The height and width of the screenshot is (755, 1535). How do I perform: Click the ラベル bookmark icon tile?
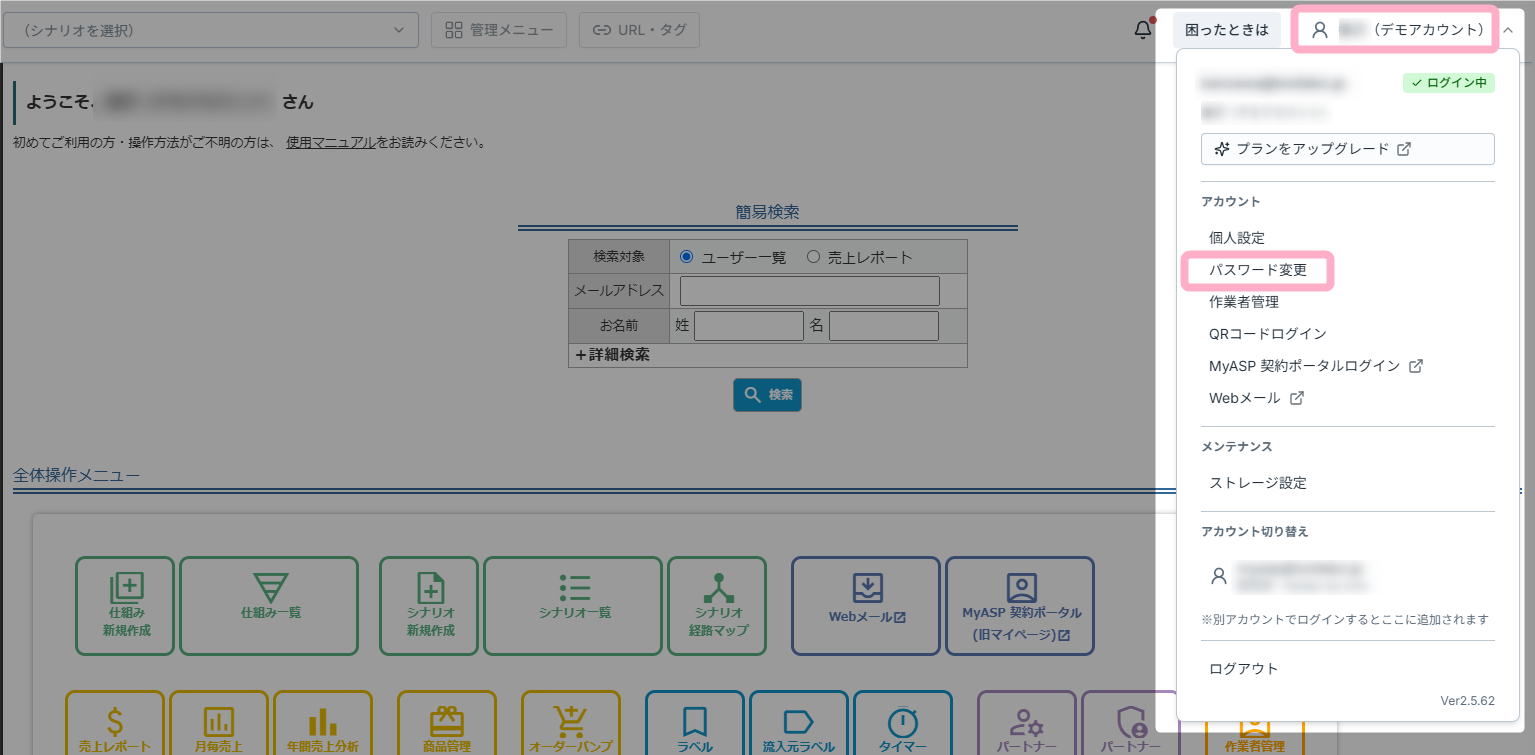coord(695,723)
